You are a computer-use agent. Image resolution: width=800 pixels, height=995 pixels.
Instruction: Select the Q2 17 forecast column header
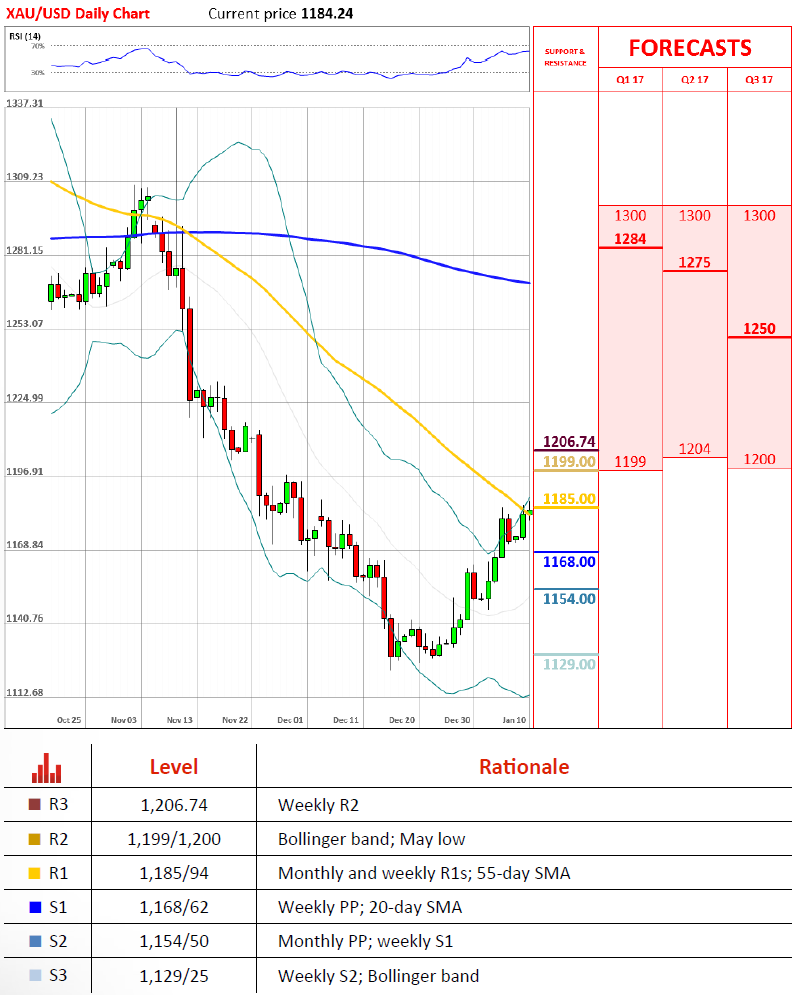pos(694,80)
